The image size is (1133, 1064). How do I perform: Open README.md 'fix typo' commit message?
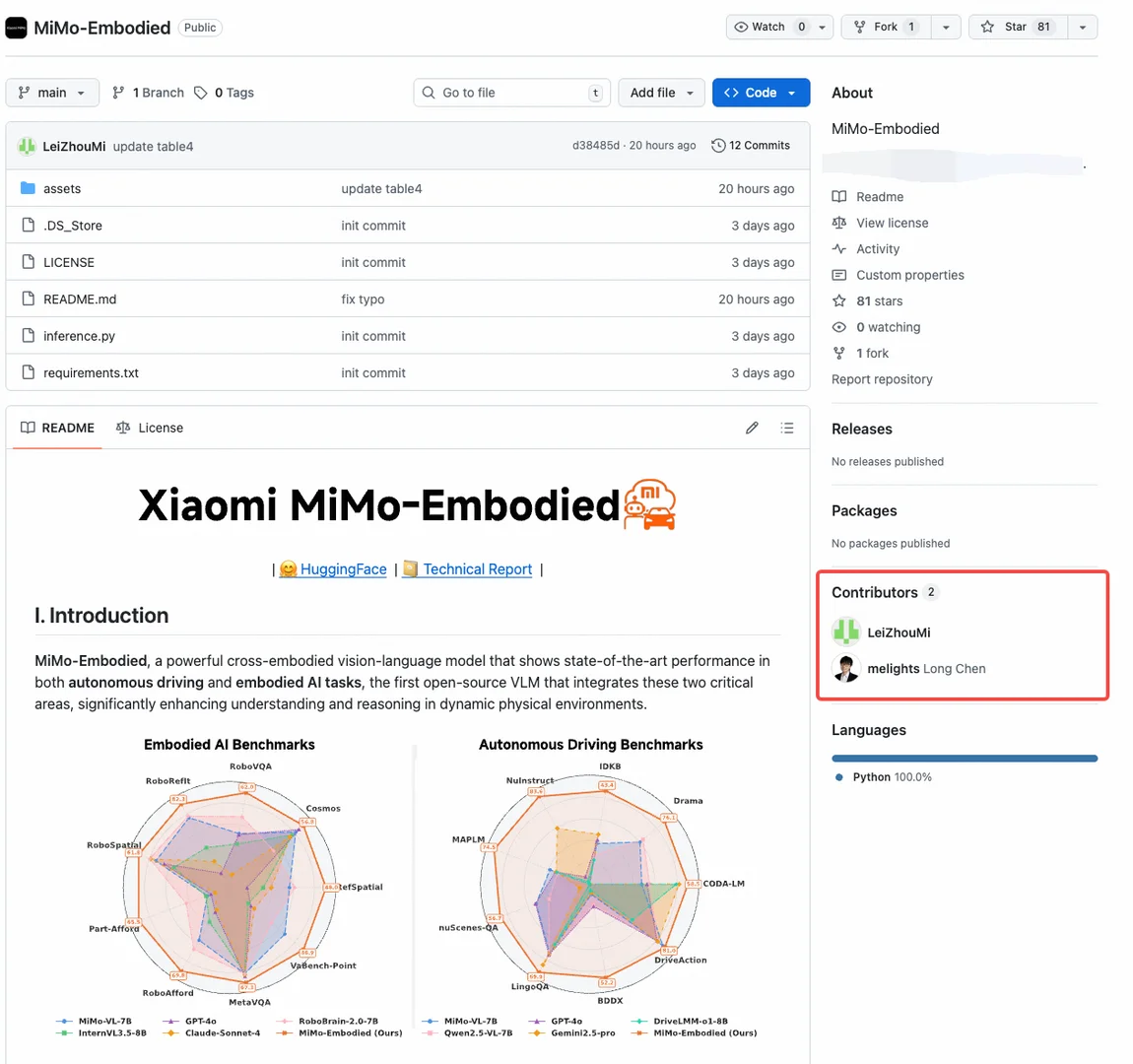coord(363,299)
